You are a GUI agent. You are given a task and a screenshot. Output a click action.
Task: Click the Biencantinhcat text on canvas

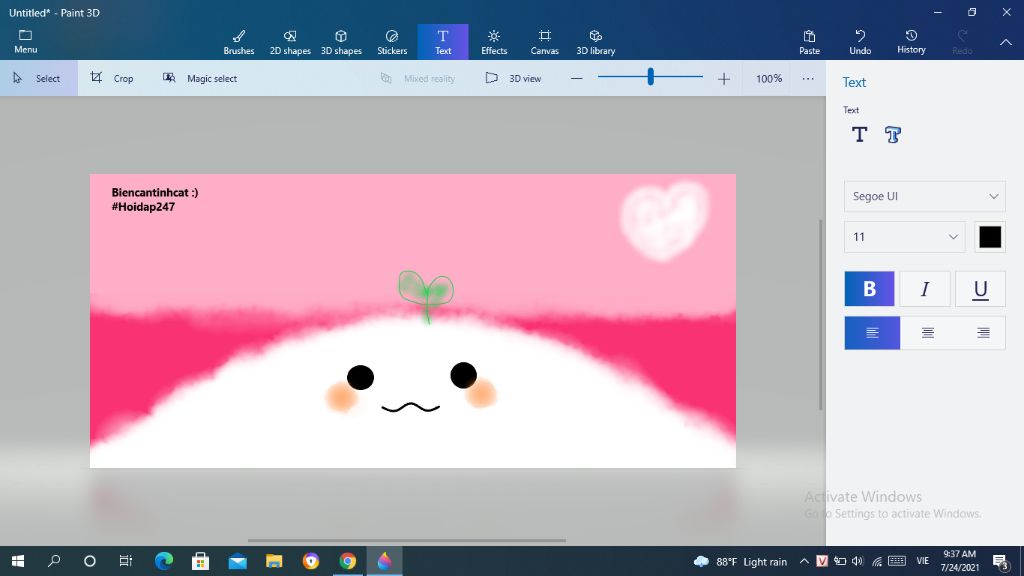click(x=155, y=192)
